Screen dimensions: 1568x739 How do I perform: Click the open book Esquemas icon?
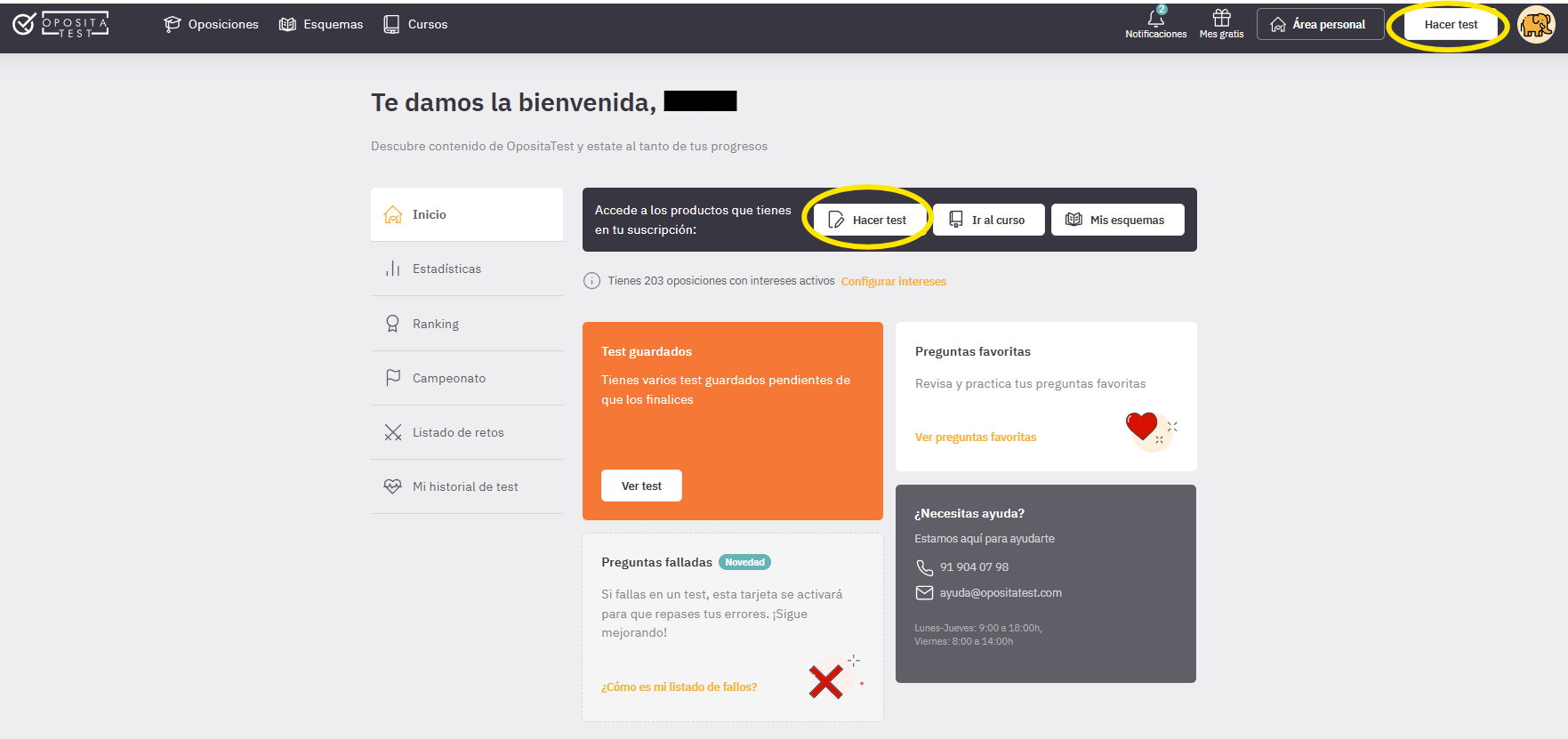[287, 24]
